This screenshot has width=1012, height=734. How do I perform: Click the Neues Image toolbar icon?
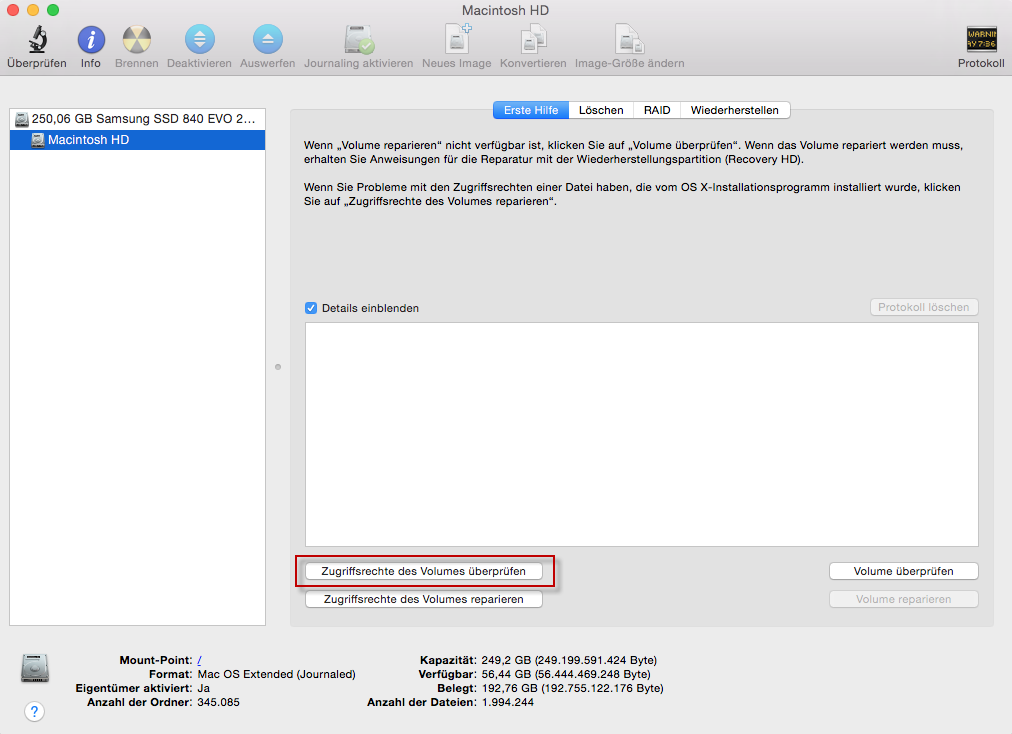pyautogui.click(x=457, y=39)
